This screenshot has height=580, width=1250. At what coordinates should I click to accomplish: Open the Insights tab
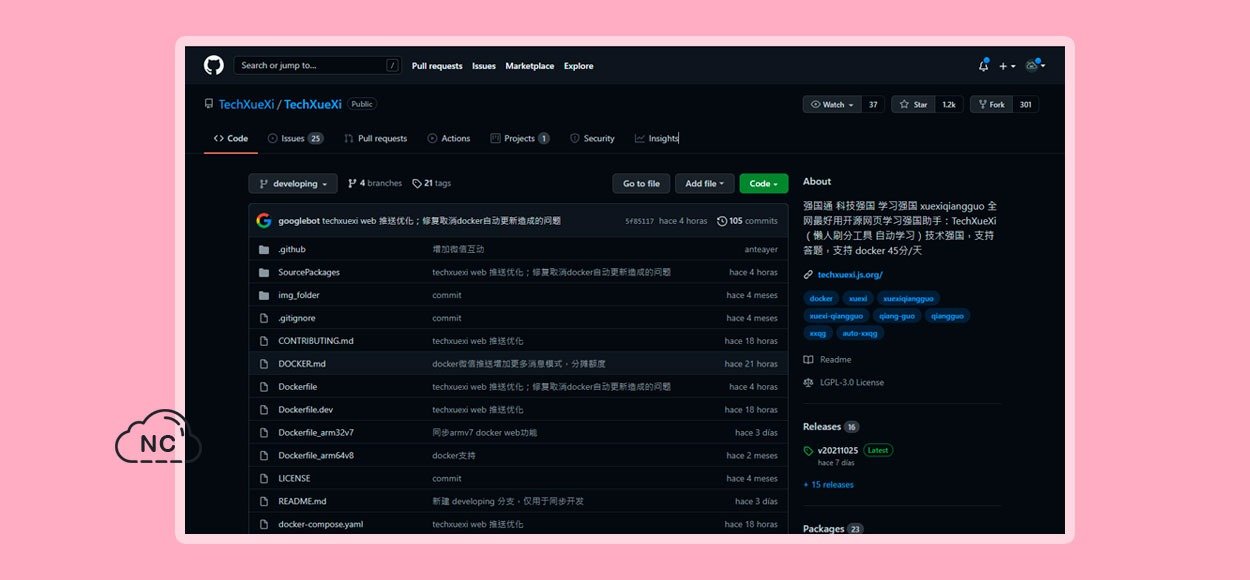pos(657,138)
